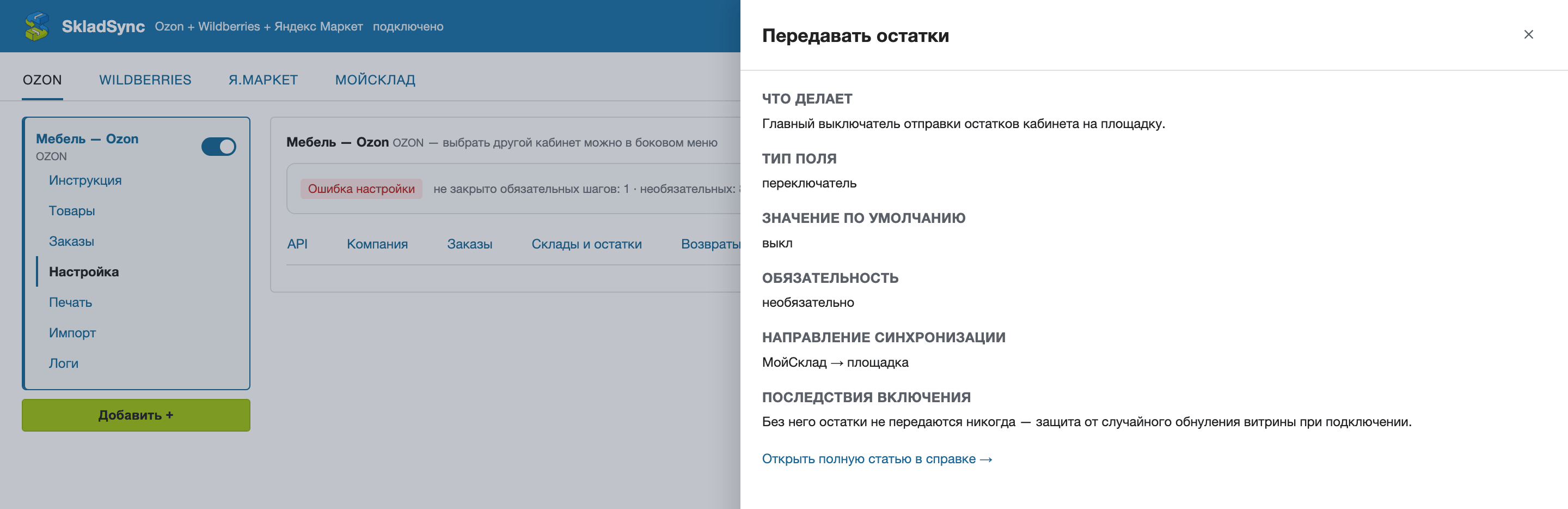
Task: Click the value переключатель
Action: 809,184
